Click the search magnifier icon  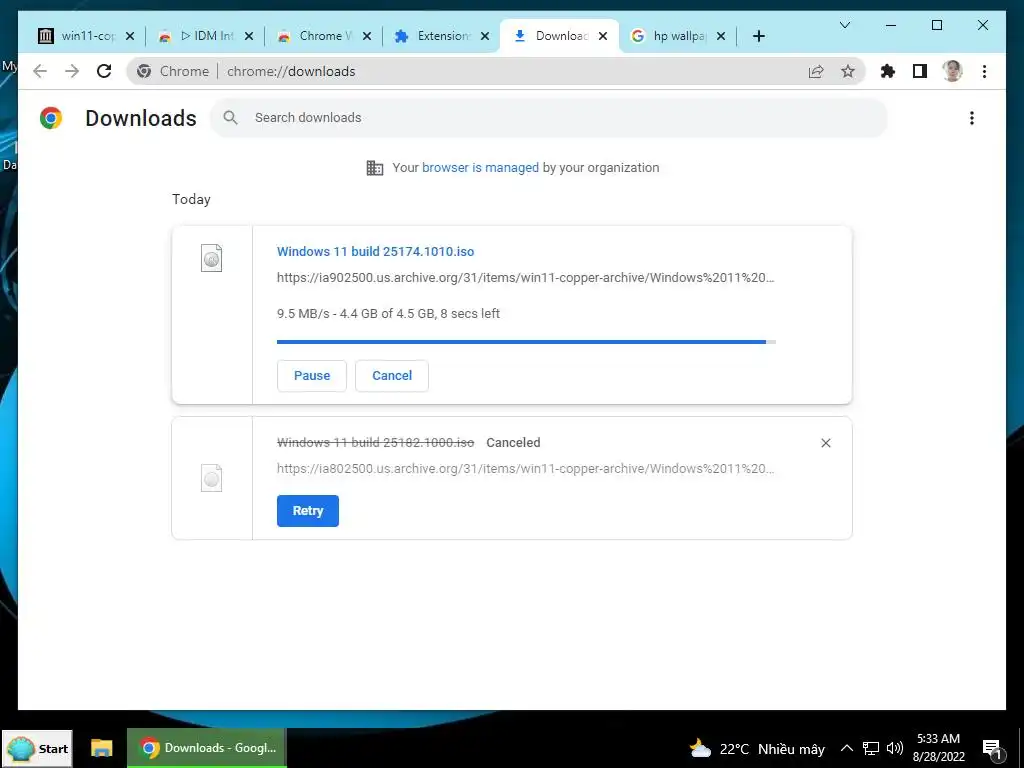click(x=230, y=118)
